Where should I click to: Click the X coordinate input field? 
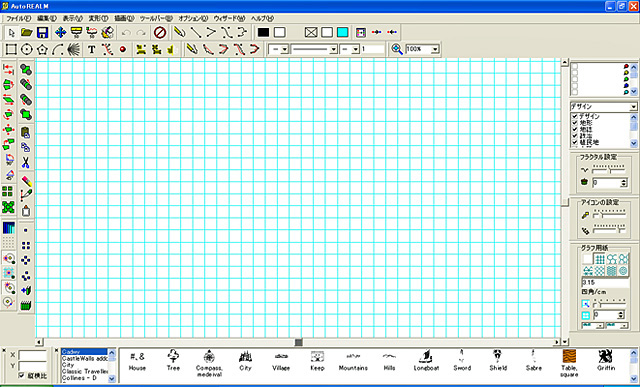32,355
